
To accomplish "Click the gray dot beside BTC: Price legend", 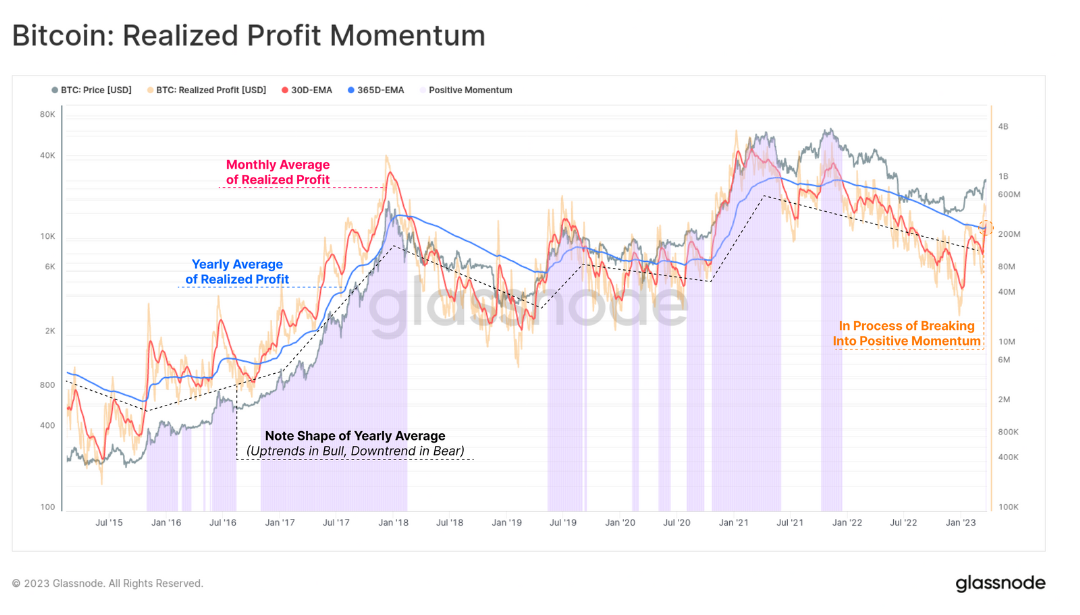I will pos(54,90).
